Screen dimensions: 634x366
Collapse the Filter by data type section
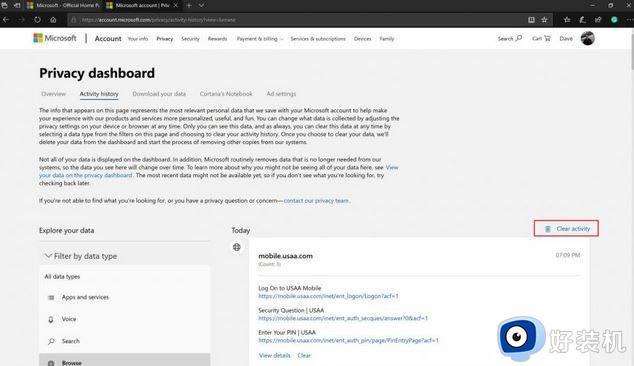pyautogui.click(x=81, y=256)
